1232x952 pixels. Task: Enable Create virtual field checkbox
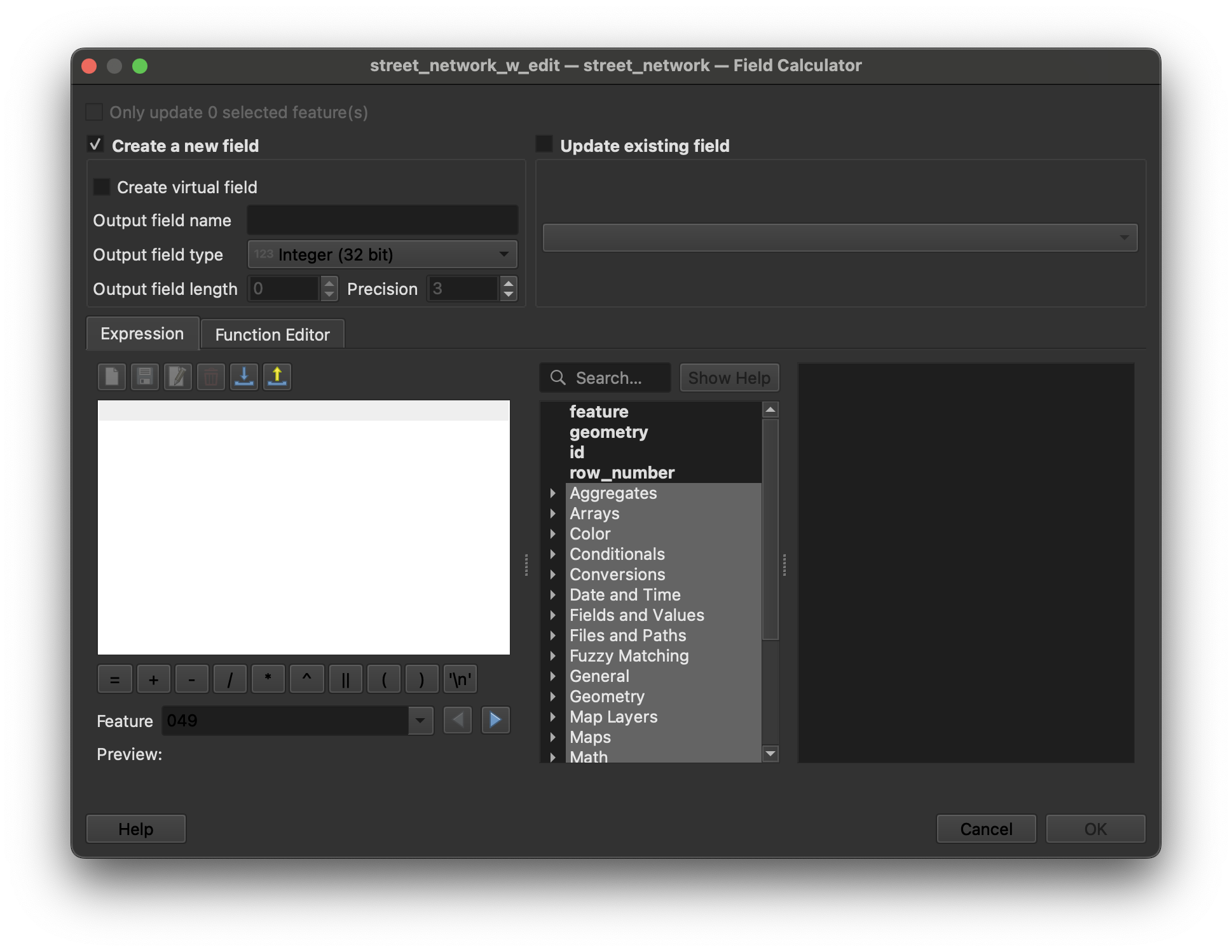(102, 187)
